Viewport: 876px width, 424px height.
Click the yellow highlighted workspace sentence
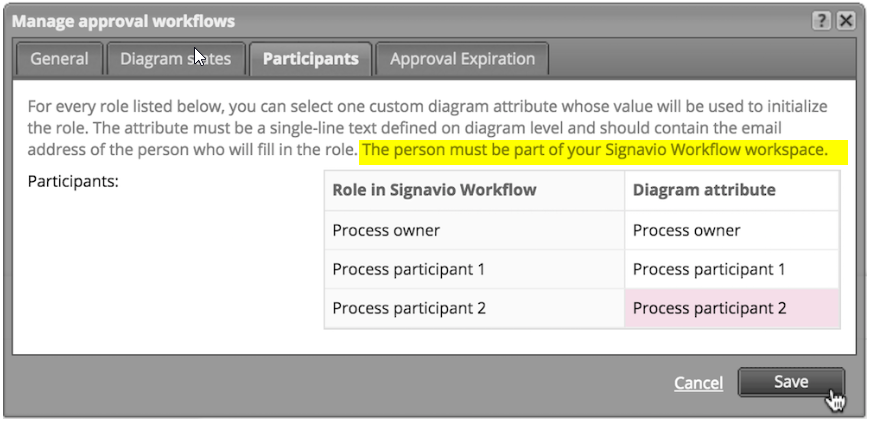(603, 152)
